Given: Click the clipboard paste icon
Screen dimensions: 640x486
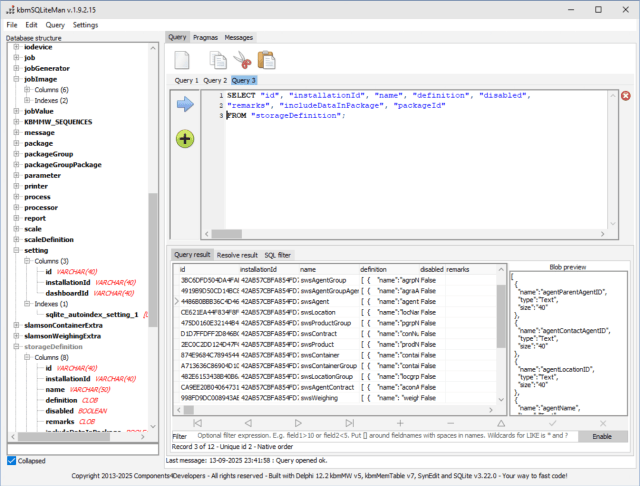Looking at the screenshot, I should coord(267,60).
